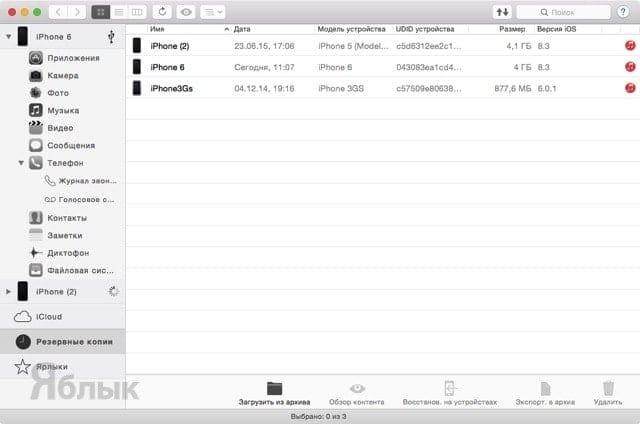Sort by Версия iOS column header
This screenshot has height=424, width=640.
point(556,29)
